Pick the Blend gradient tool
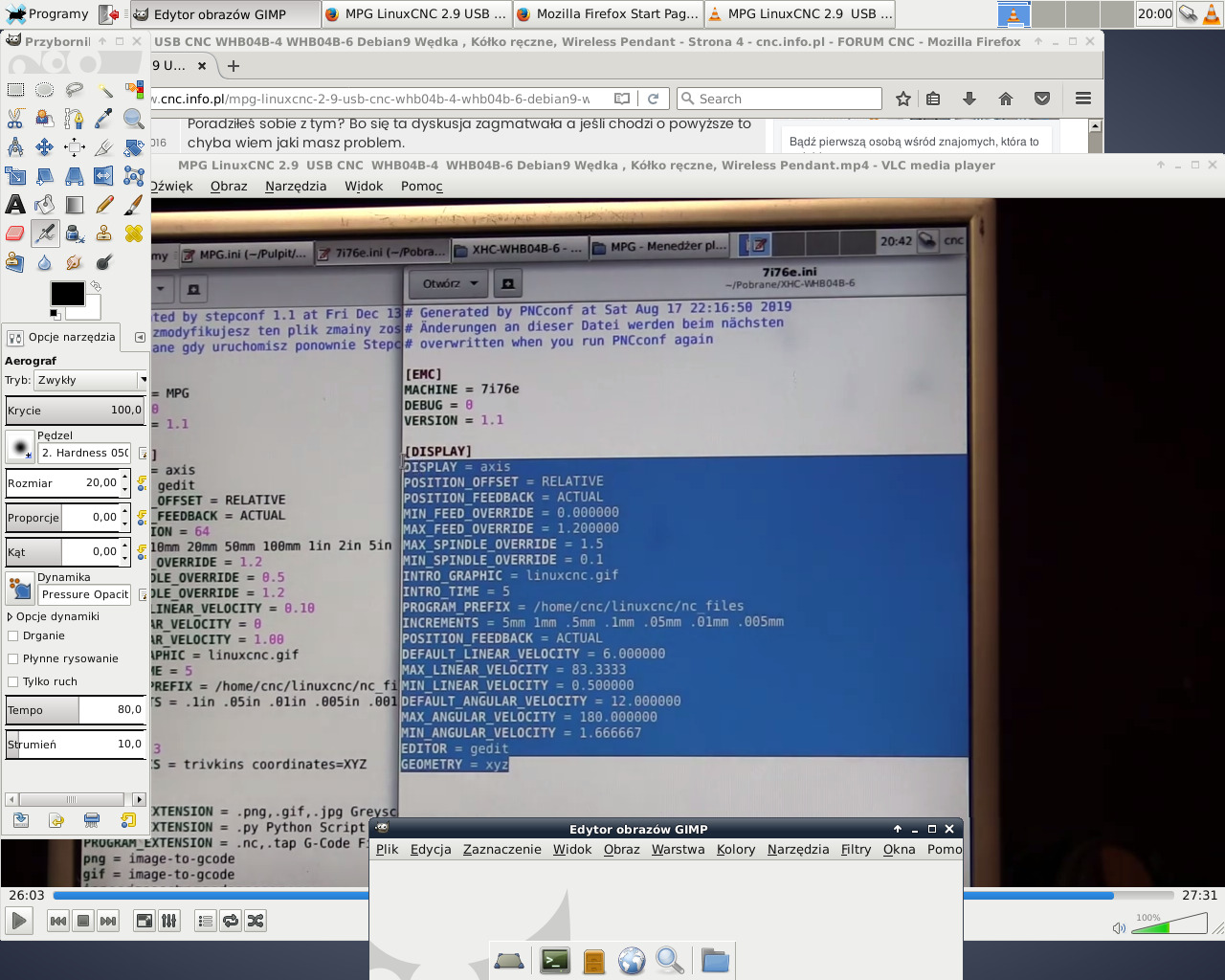 (x=75, y=205)
